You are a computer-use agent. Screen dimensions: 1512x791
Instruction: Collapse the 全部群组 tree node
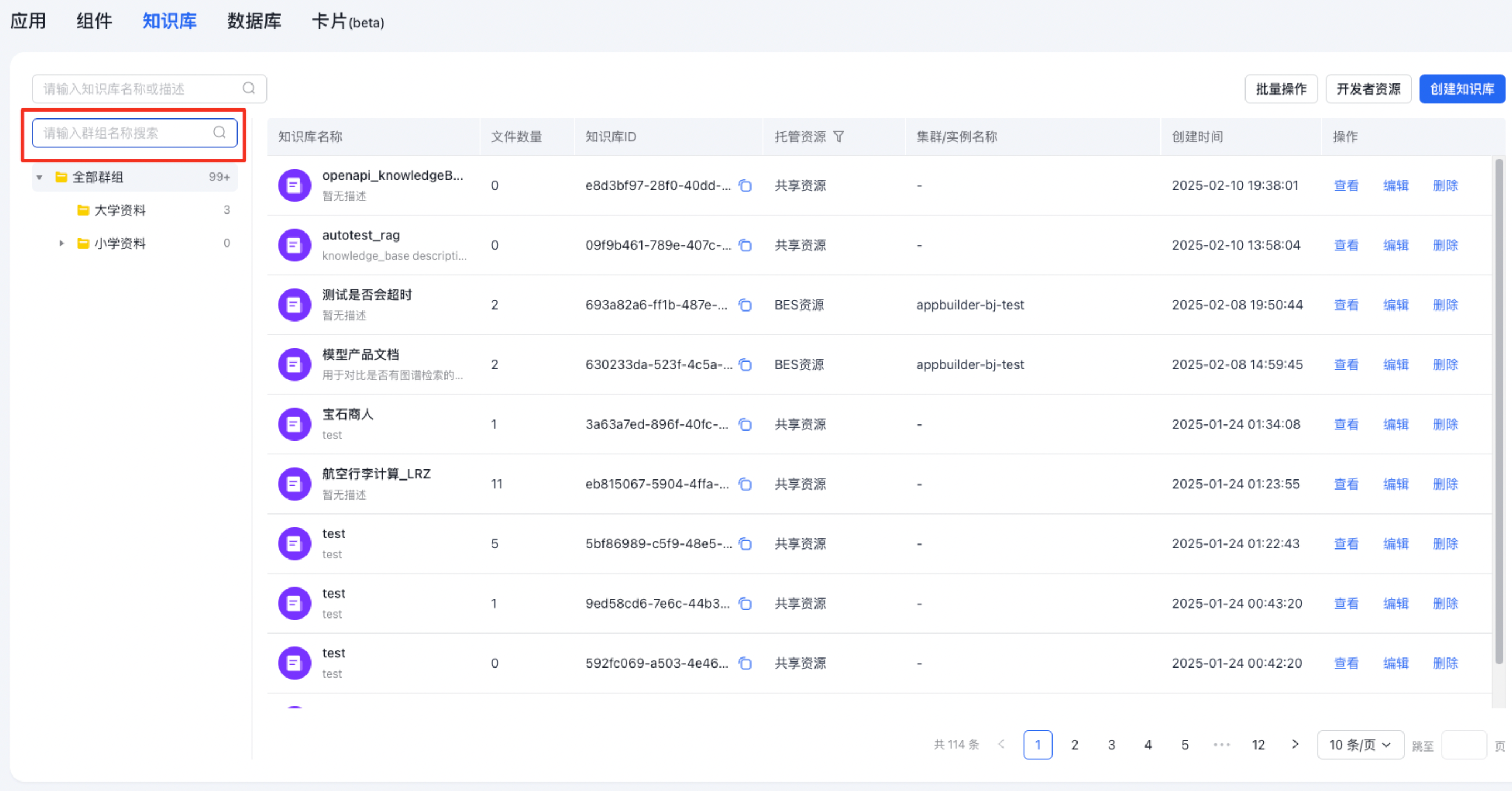[39, 177]
